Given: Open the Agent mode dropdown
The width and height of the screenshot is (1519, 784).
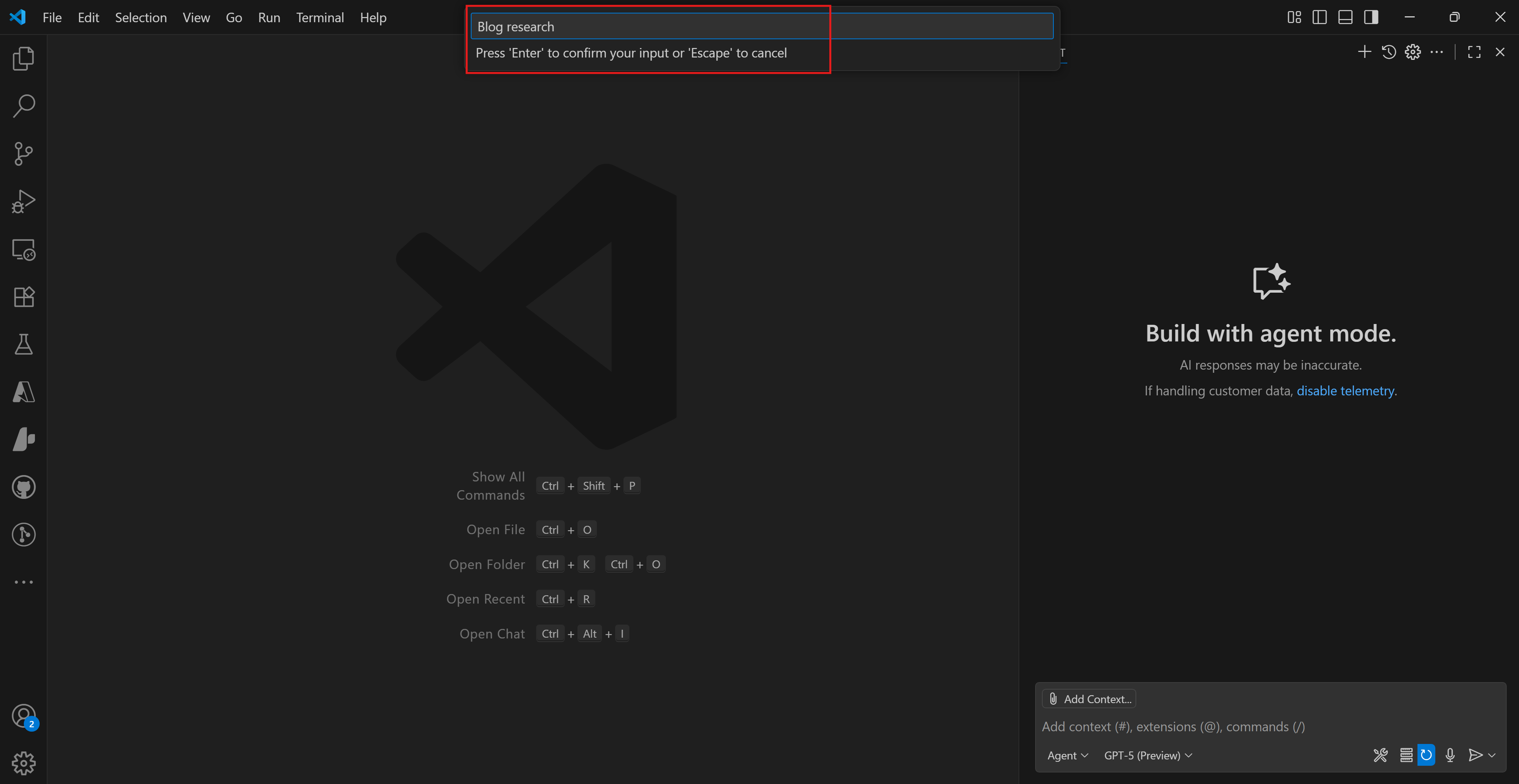Looking at the screenshot, I should point(1067,755).
